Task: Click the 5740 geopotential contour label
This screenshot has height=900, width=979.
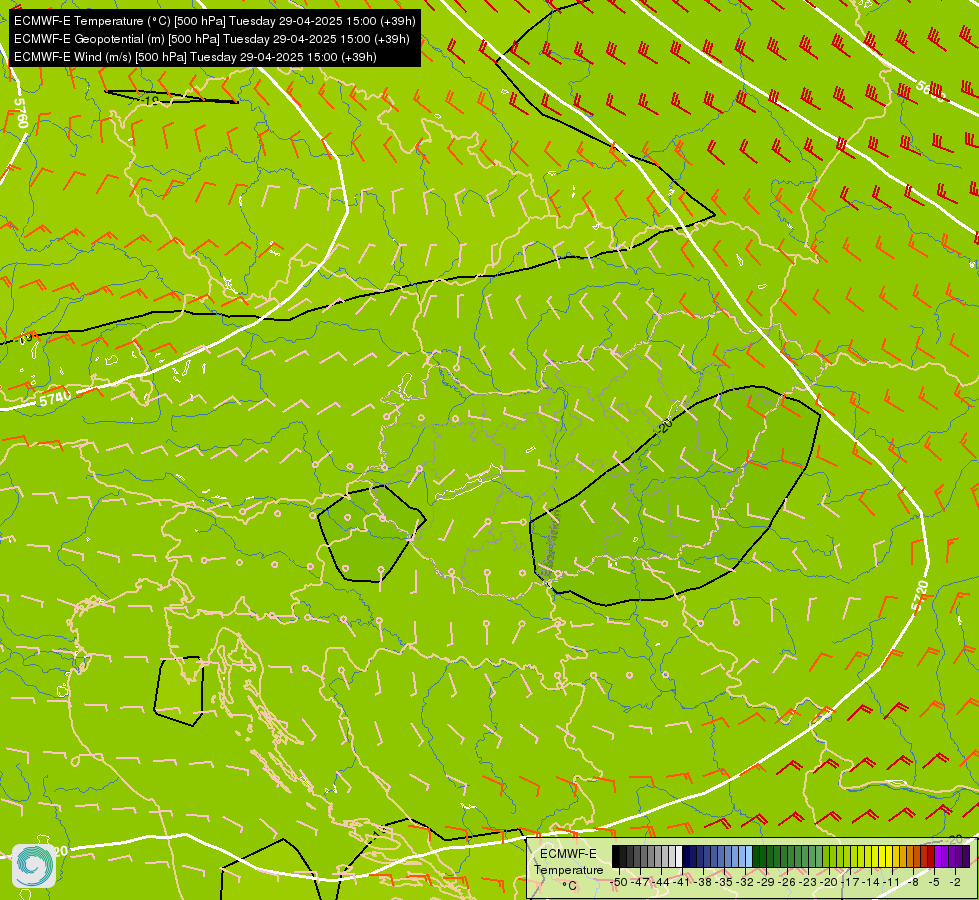Action: pos(55,398)
